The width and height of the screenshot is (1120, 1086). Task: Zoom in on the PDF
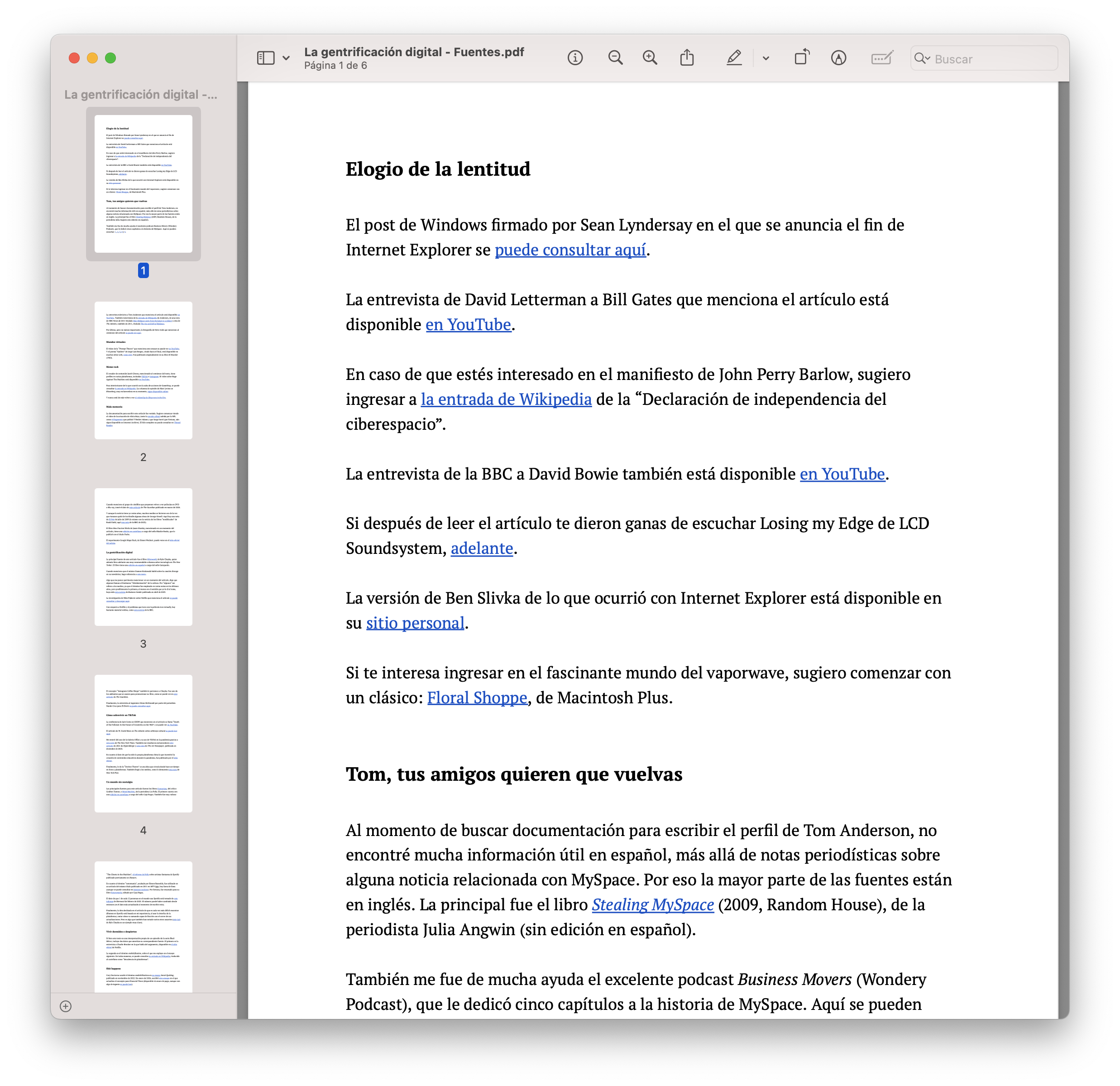coord(650,58)
